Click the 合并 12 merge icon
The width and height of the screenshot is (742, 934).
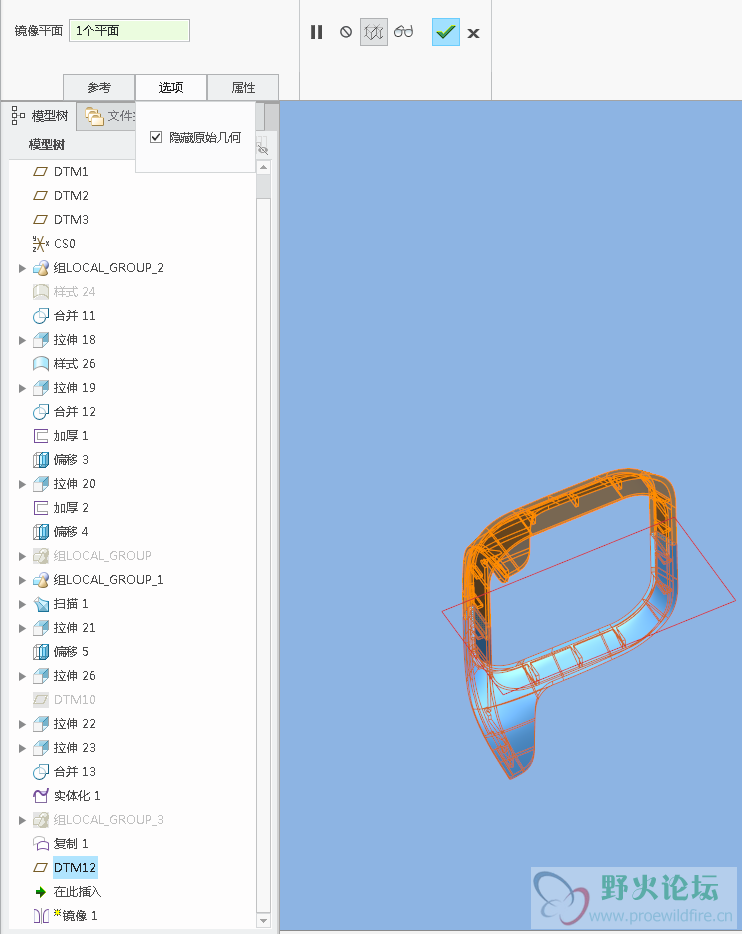click(40, 412)
